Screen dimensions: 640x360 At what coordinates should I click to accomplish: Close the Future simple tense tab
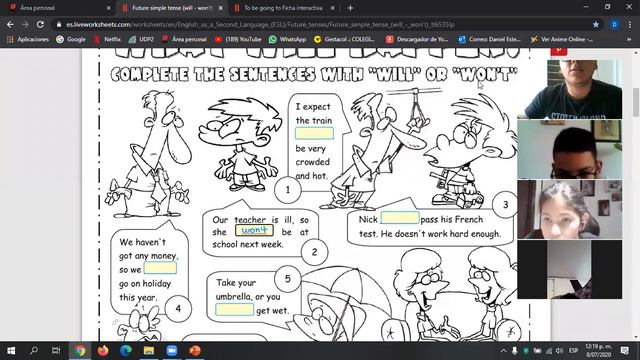[220, 8]
